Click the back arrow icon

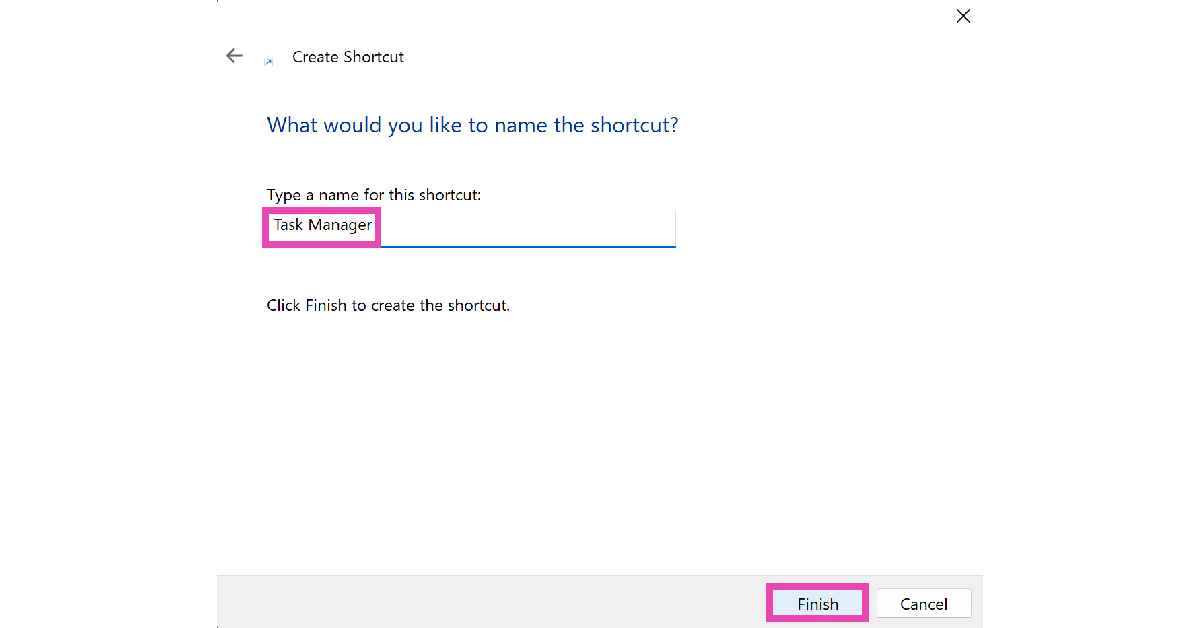pyautogui.click(x=235, y=56)
